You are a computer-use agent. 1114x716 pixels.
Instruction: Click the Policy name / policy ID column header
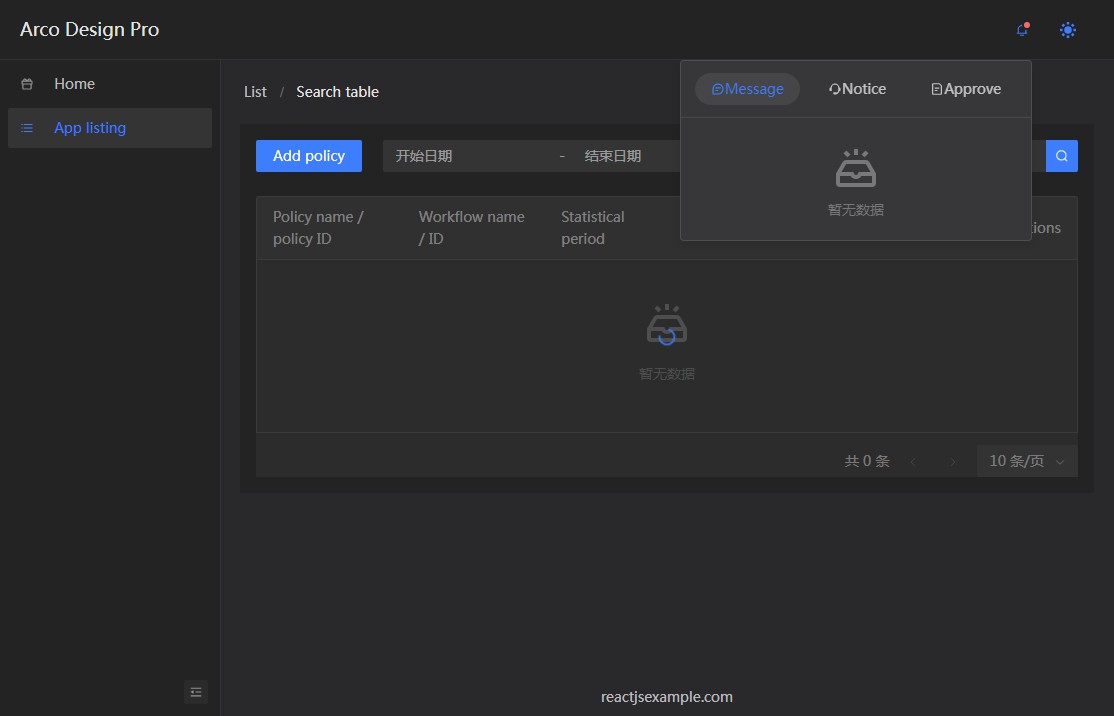pyautogui.click(x=318, y=228)
